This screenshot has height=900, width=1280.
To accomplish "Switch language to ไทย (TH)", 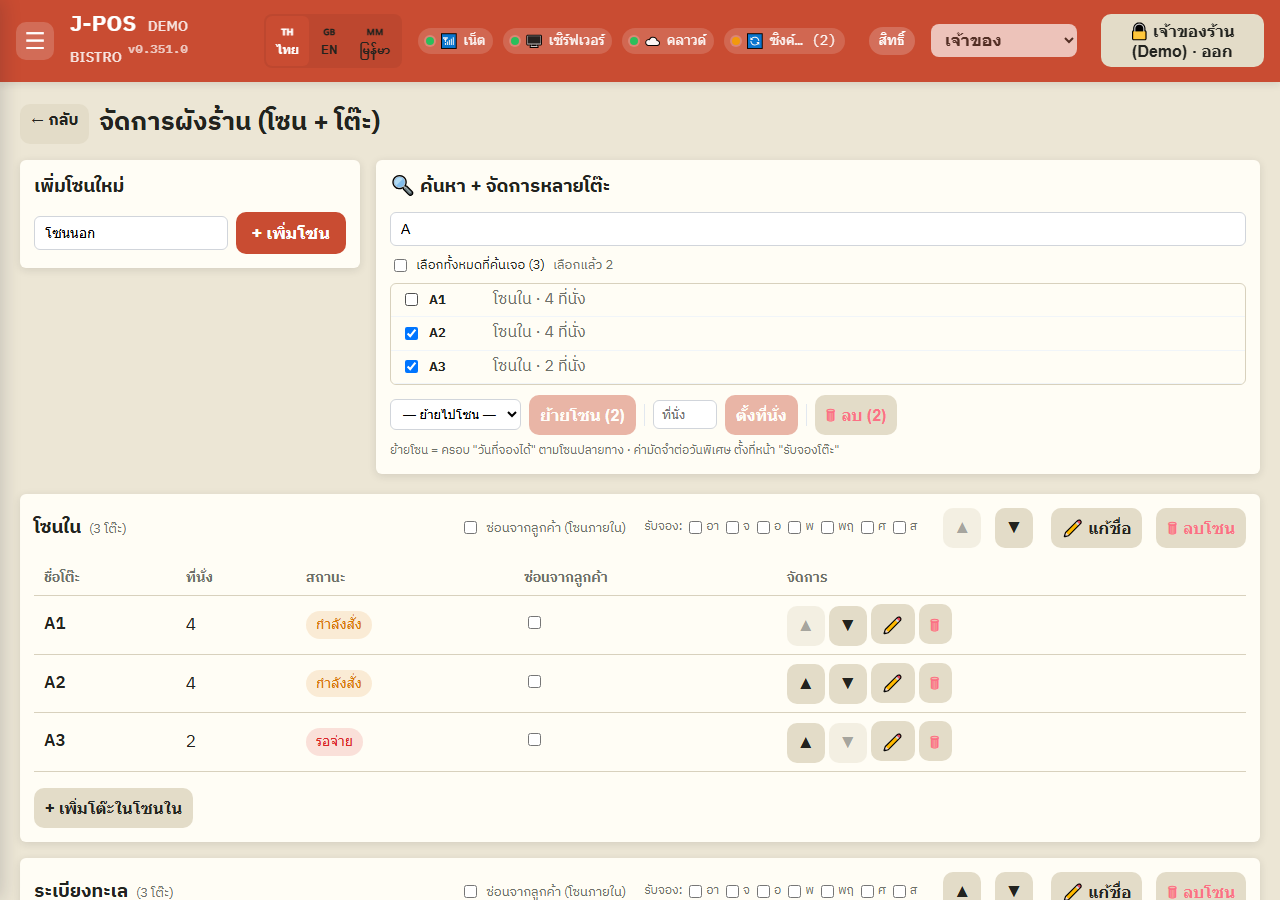I will pyautogui.click(x=288, y=41).
